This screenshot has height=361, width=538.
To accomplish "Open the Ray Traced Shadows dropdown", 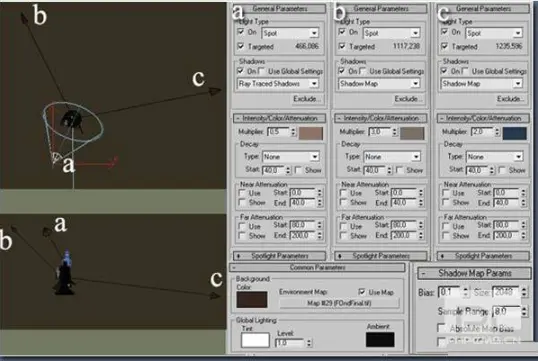I will (x=278, y=83).
